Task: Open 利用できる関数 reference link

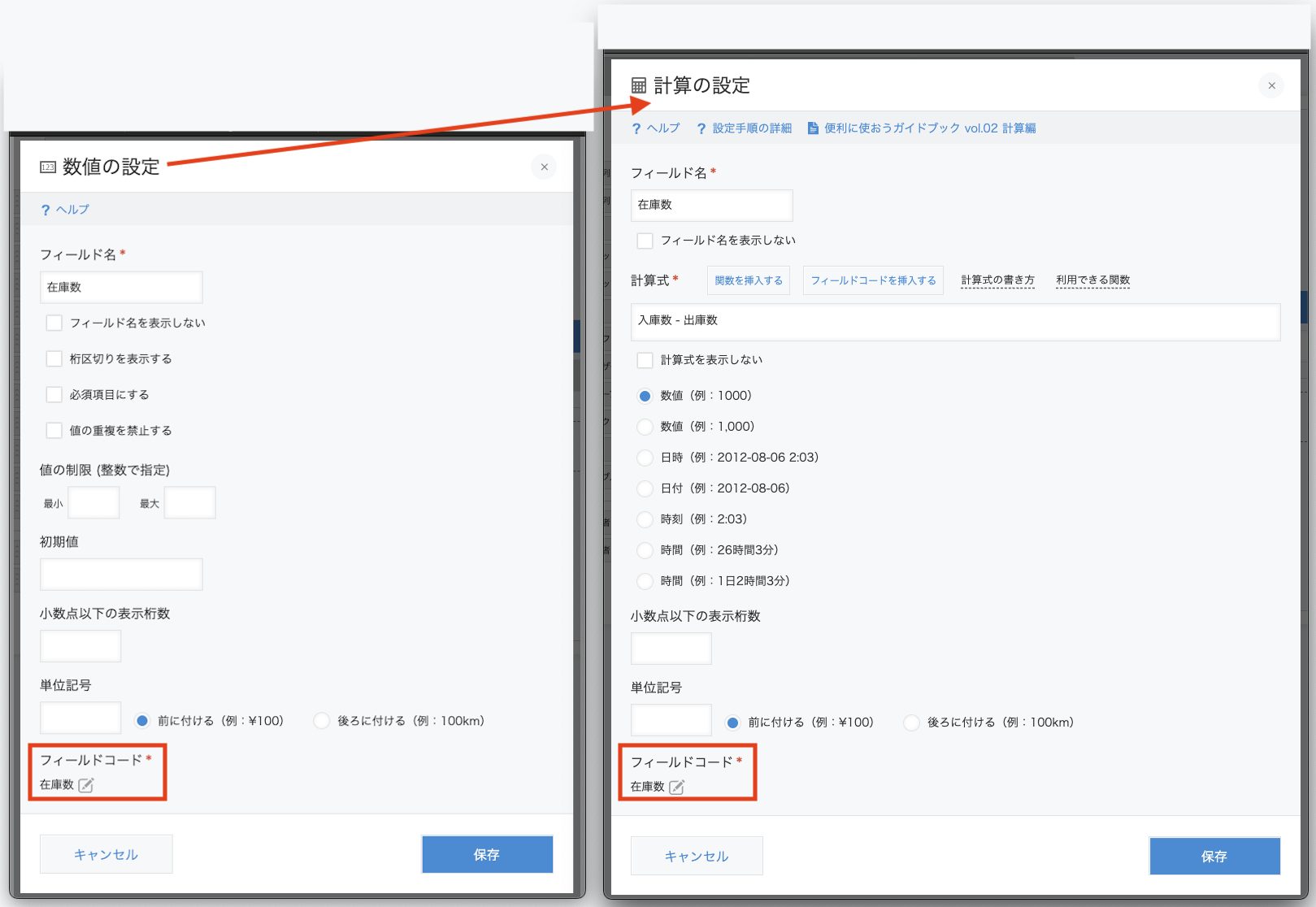Action: [x=1092, y=280]
